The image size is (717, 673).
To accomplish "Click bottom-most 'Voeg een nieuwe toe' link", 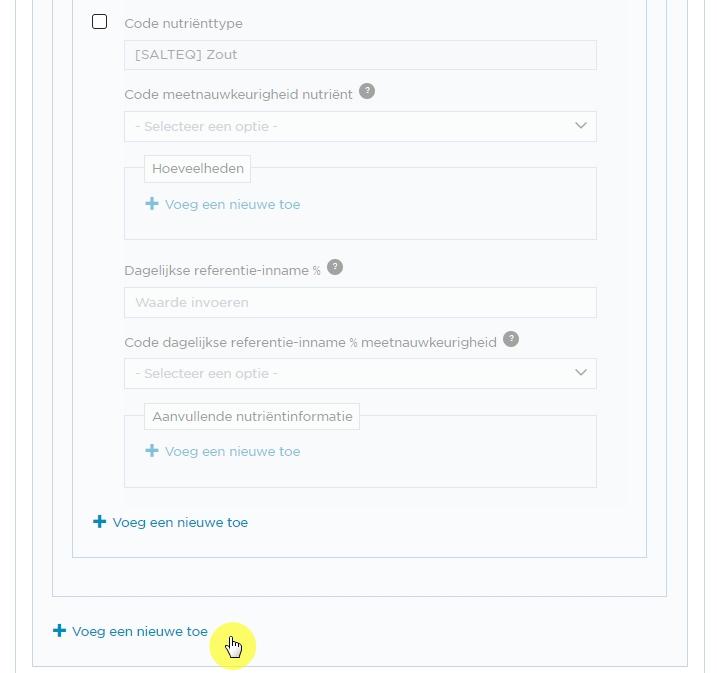I will (x=140, y=631).
